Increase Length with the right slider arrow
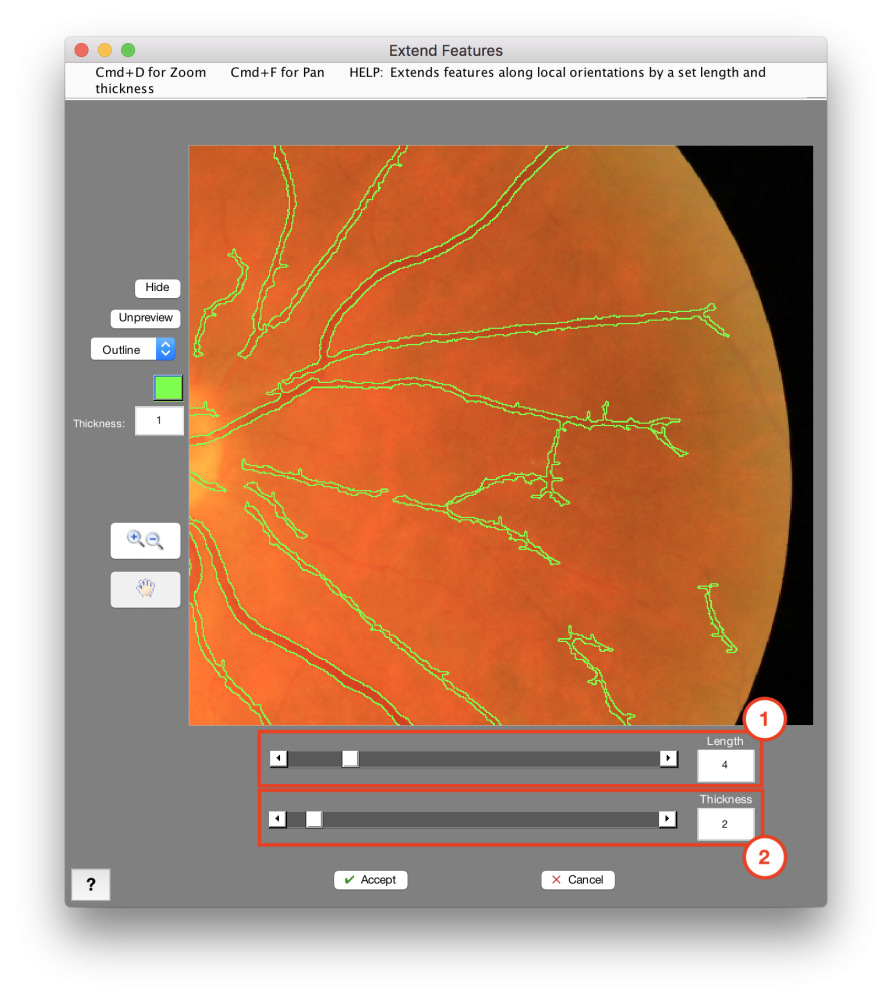892x1000 pixels. click(668, 758)
